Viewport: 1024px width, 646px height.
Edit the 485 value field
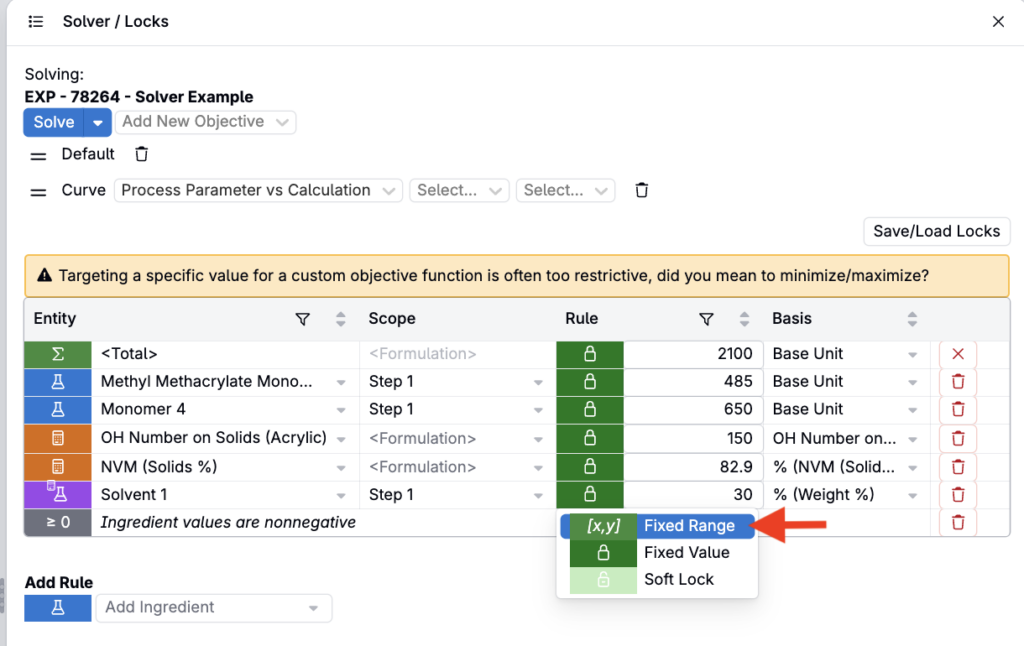[693, 381]
